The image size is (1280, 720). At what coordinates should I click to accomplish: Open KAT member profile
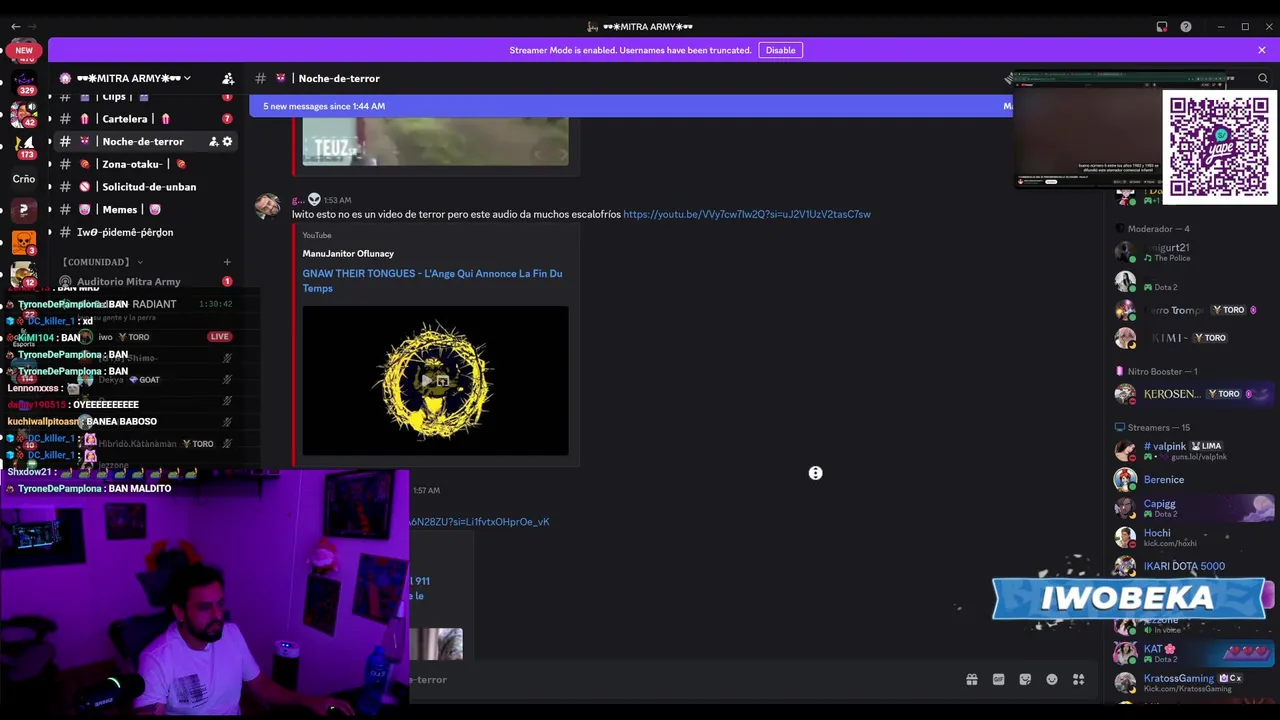1193,653
